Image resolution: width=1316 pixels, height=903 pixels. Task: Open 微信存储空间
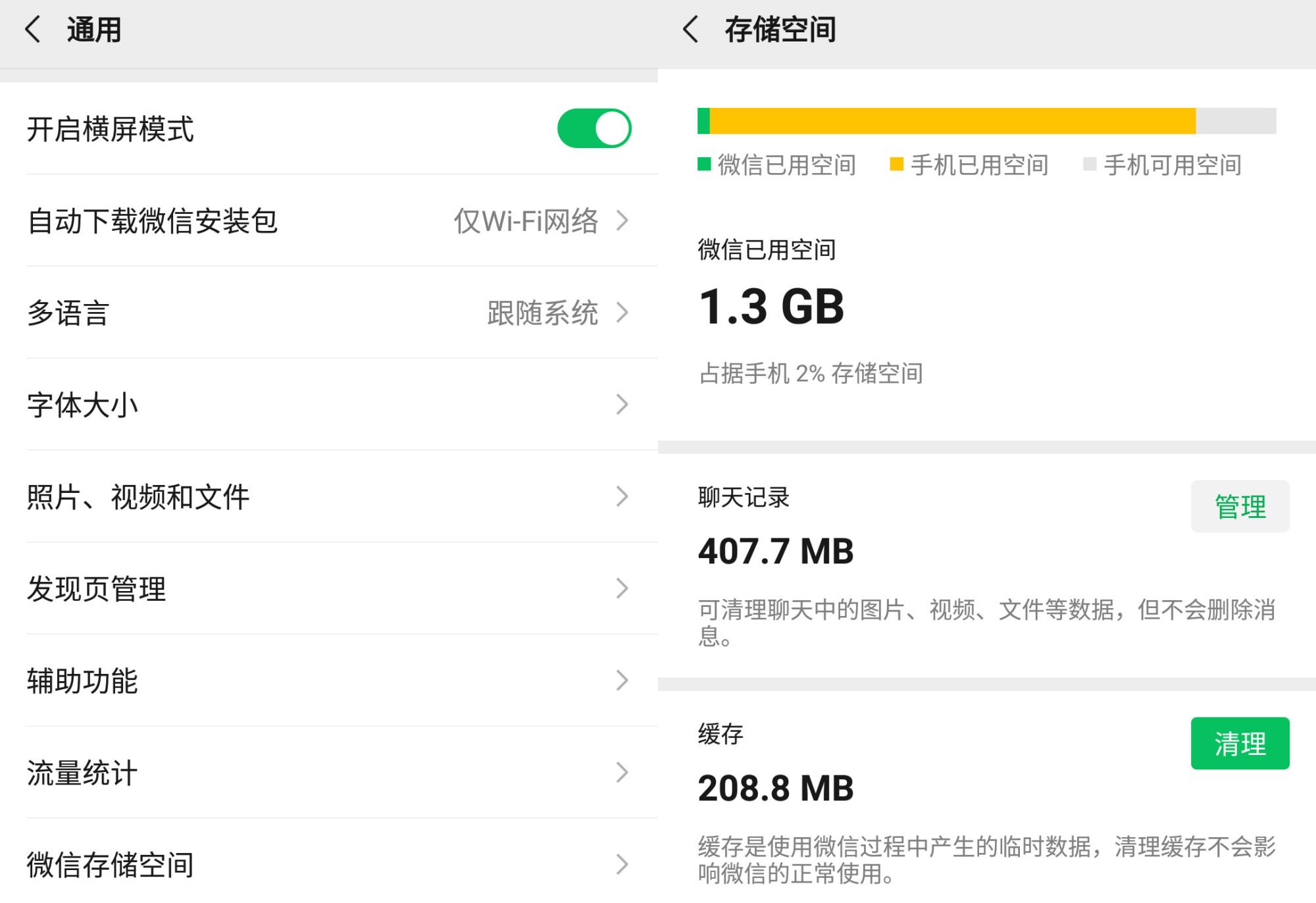click(329, 862)
